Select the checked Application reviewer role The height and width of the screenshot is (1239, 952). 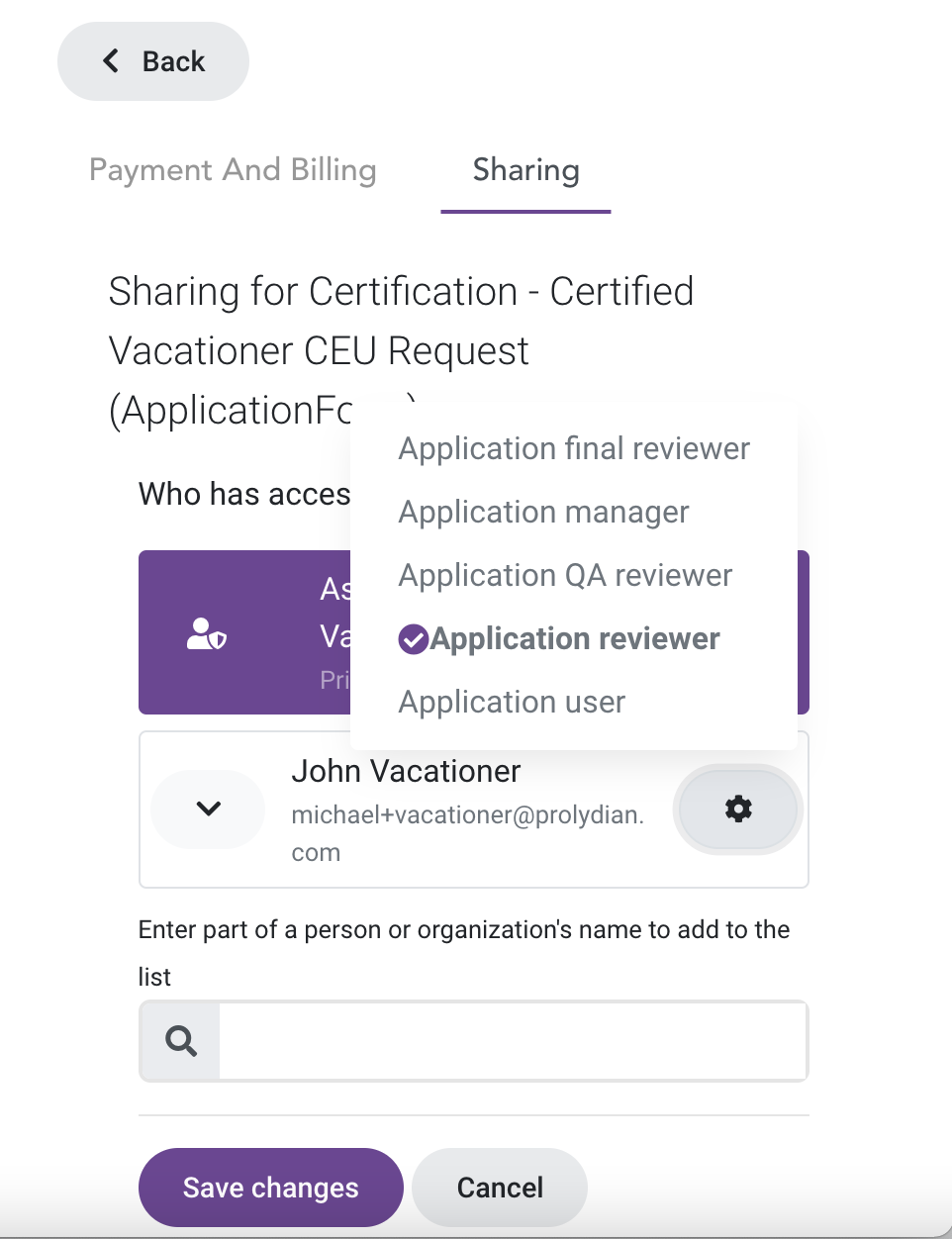coord(559,639)
